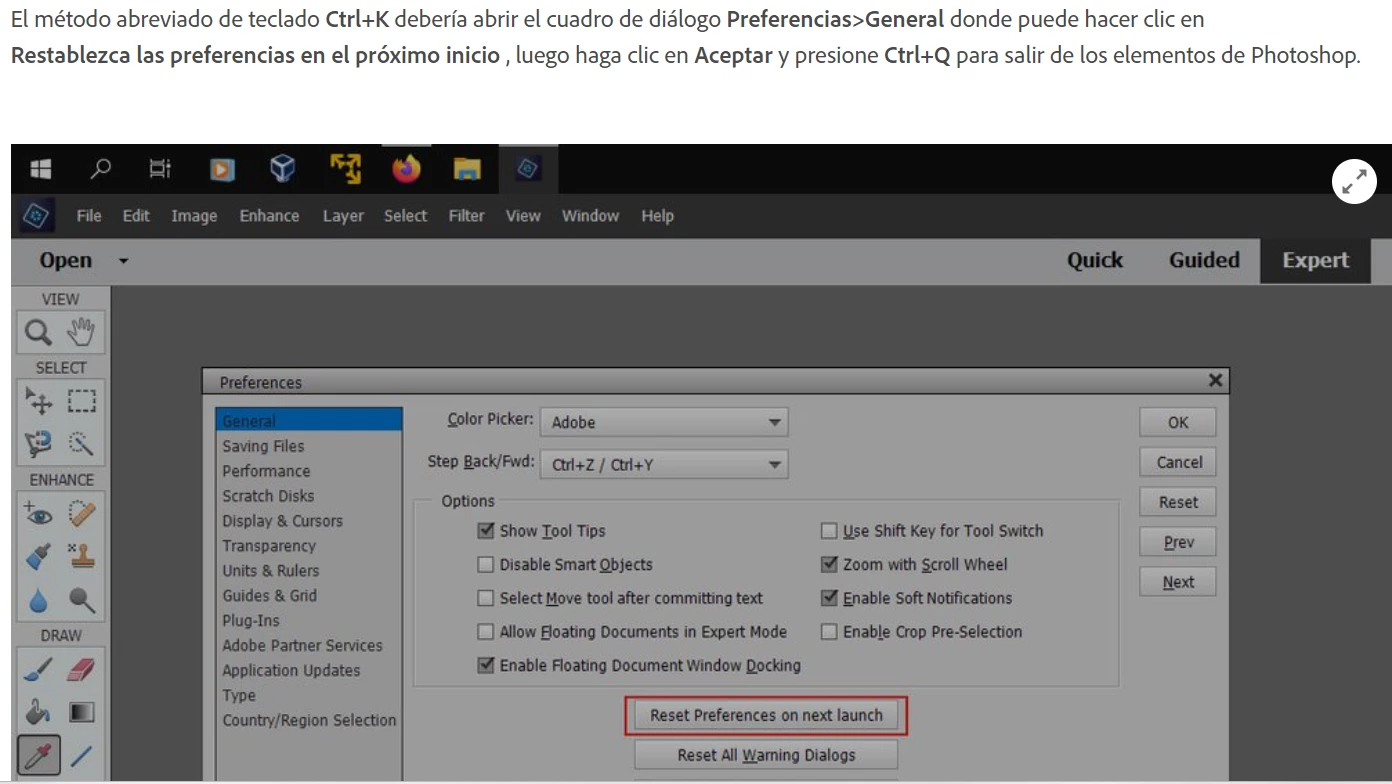The image size is (1392, 784).
Task: Select the Blur water-drop tool
Action: coord(39,600)
